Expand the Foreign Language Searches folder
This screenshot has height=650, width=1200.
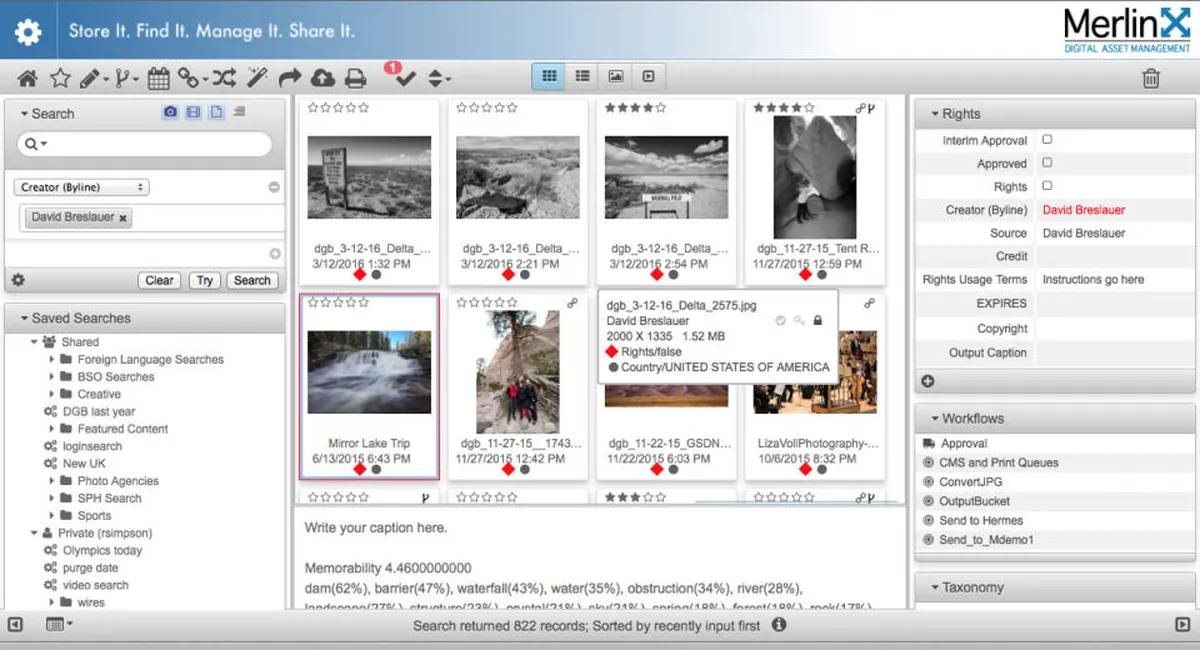(53, 360)
